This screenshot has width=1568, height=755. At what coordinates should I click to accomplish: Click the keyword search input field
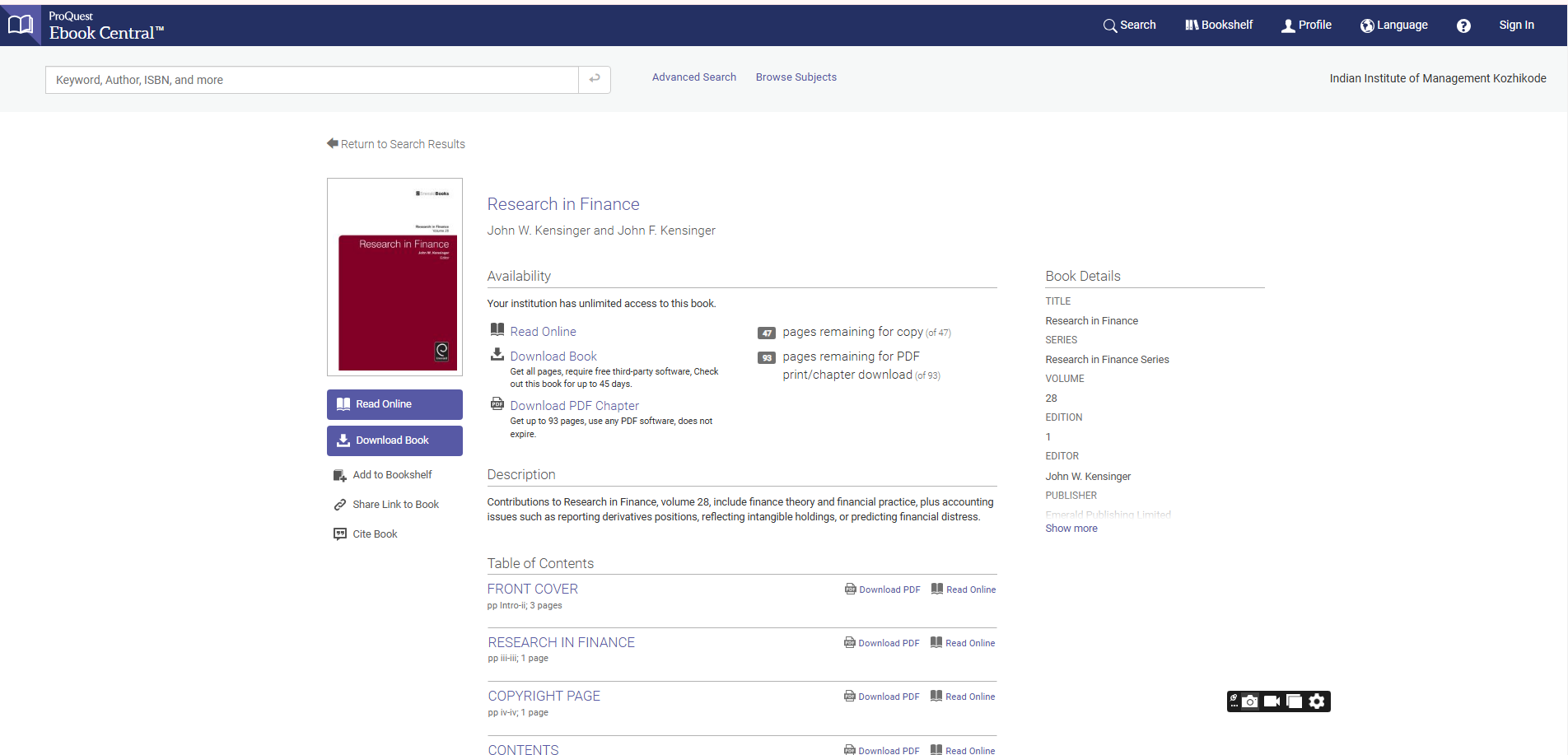[x=311, y=80]
